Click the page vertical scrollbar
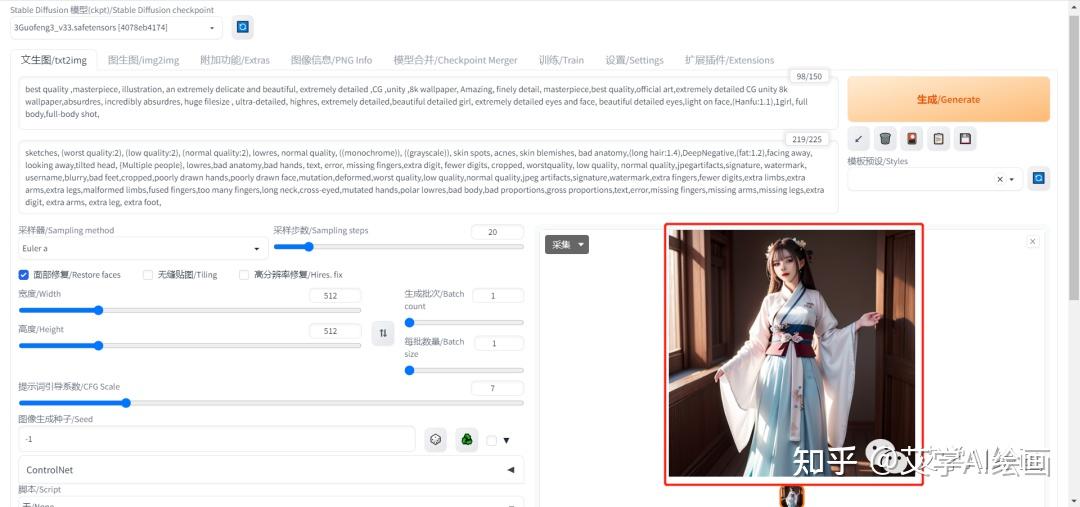This screenshot has height=507, width=1080. tap(1074, 158)
